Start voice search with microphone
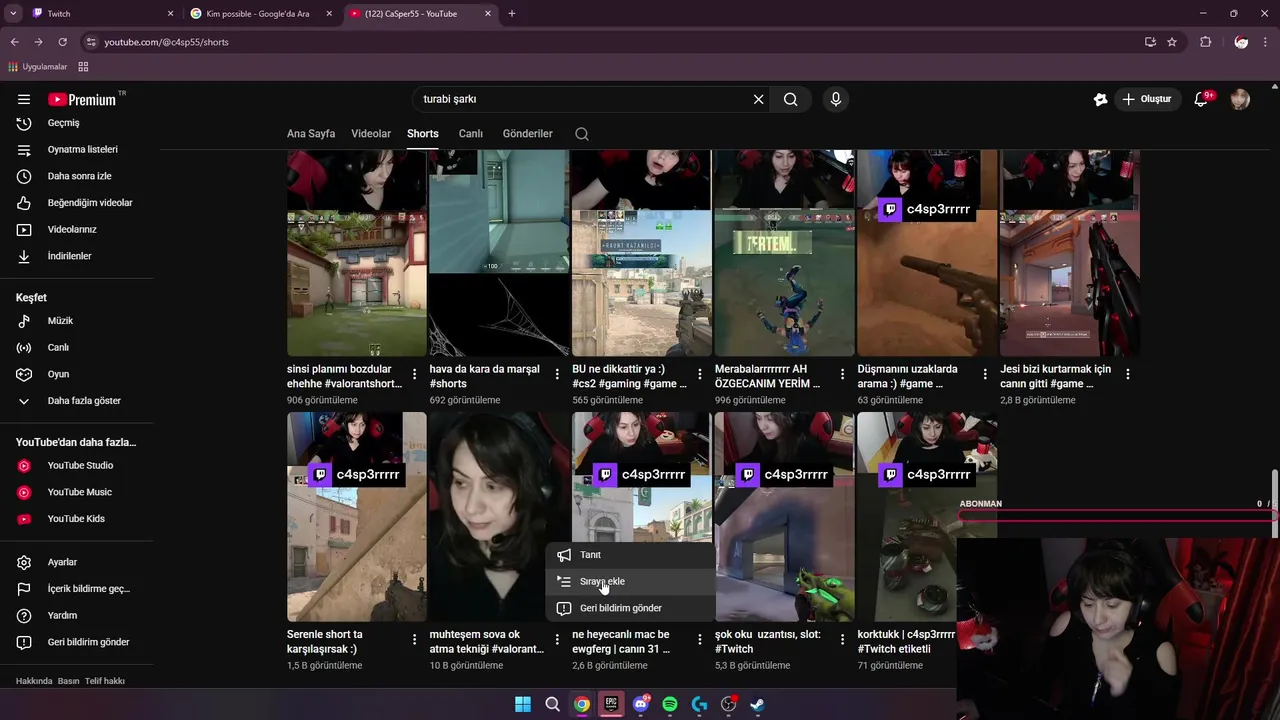Screen dimensions: 1280x720 [x=836, y=99]
